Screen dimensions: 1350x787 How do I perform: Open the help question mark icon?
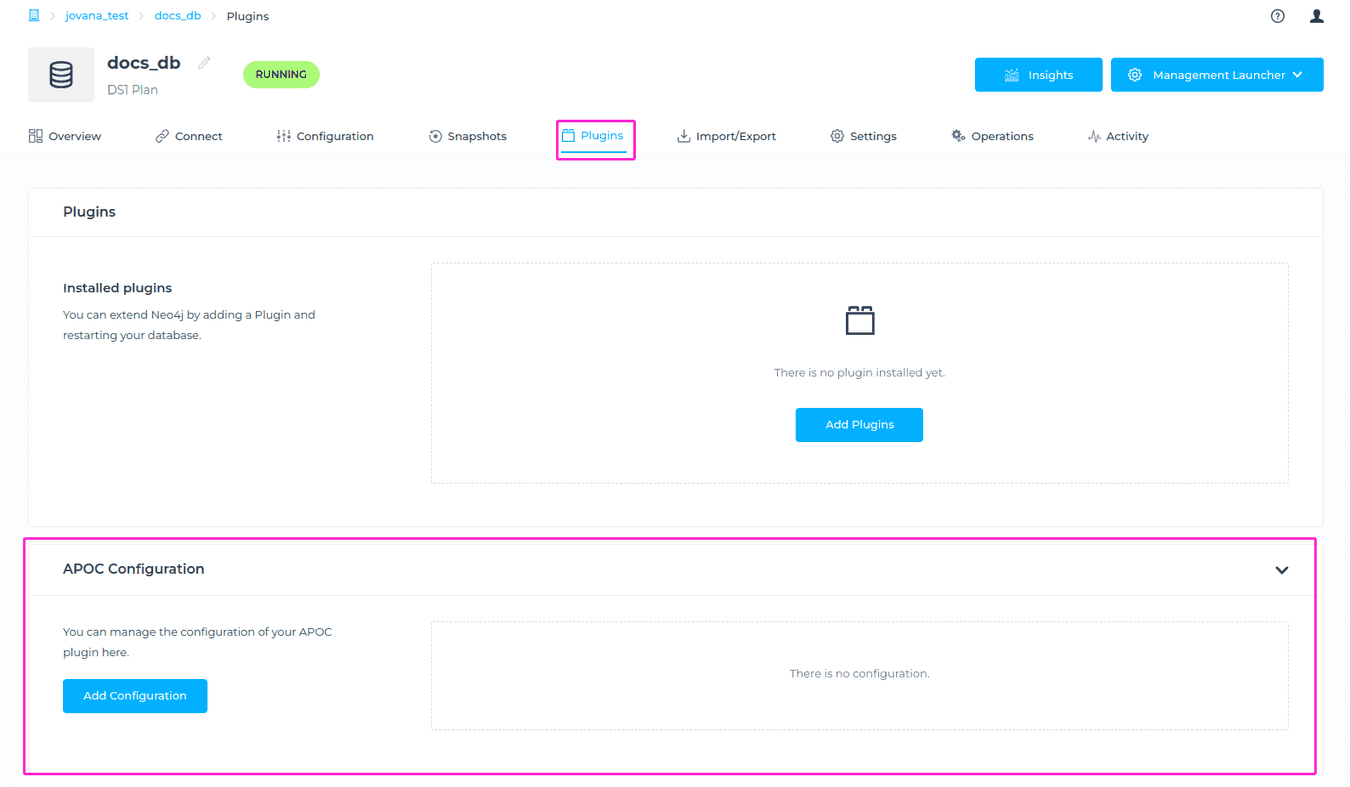pyautogui.click(x=1277, y=16)
